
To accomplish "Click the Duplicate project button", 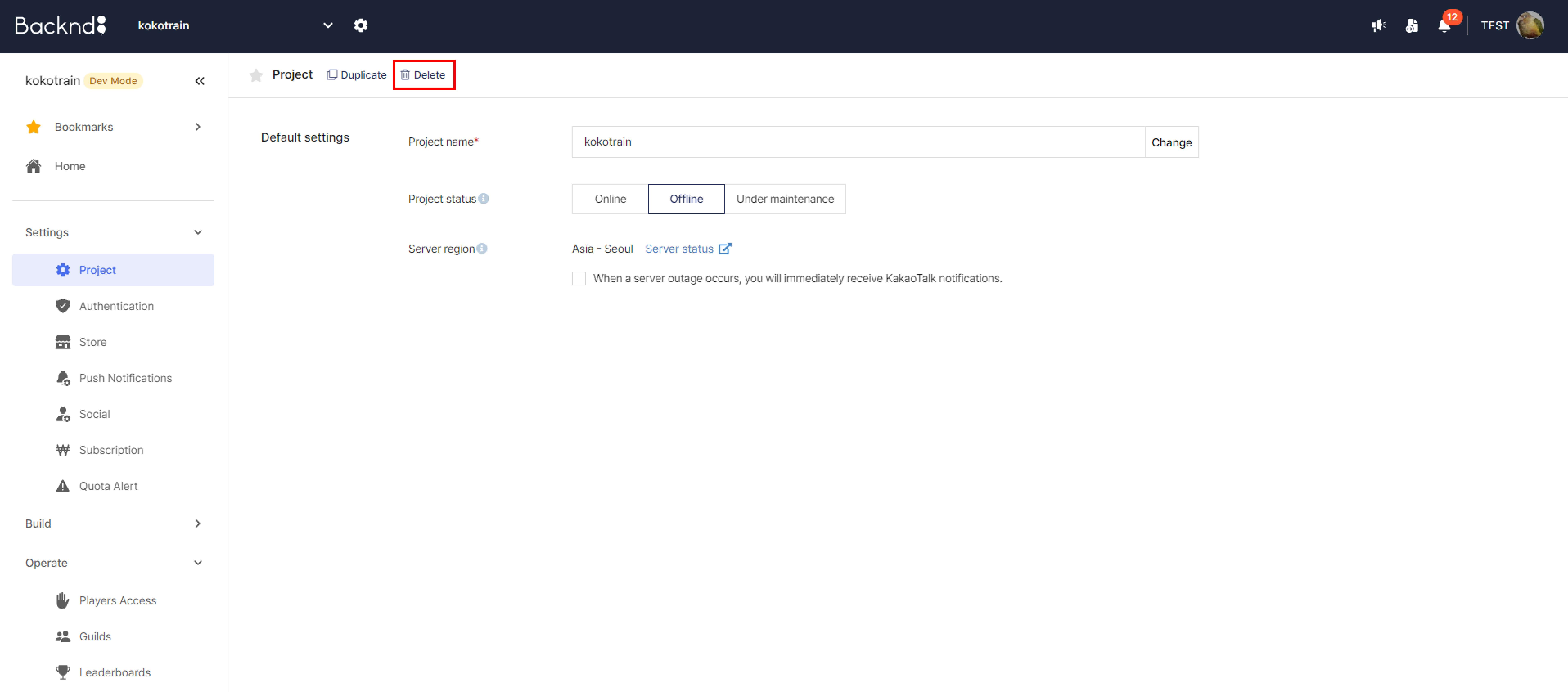I will 357,75.
